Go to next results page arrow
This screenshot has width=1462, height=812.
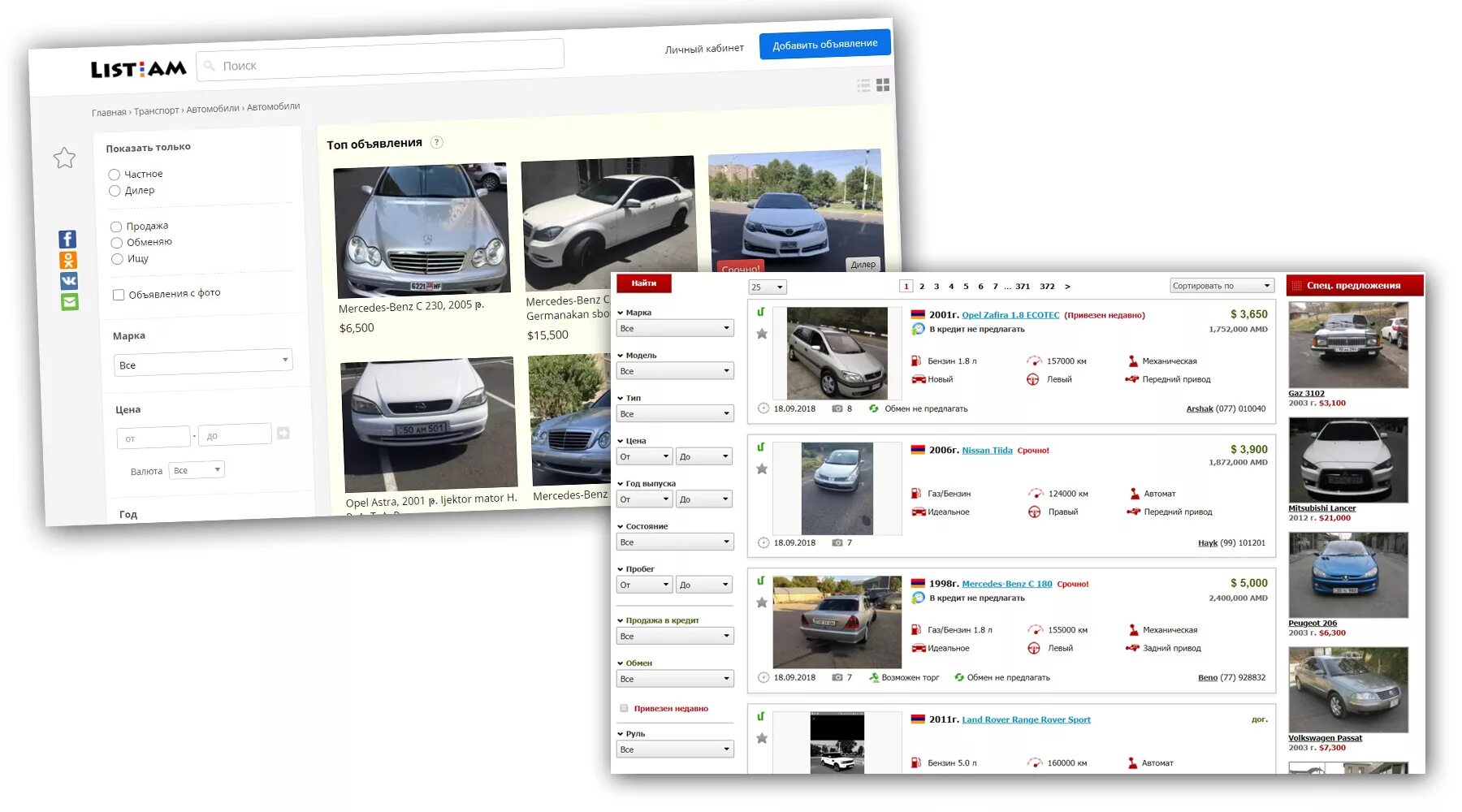(x=1067, y=286)
